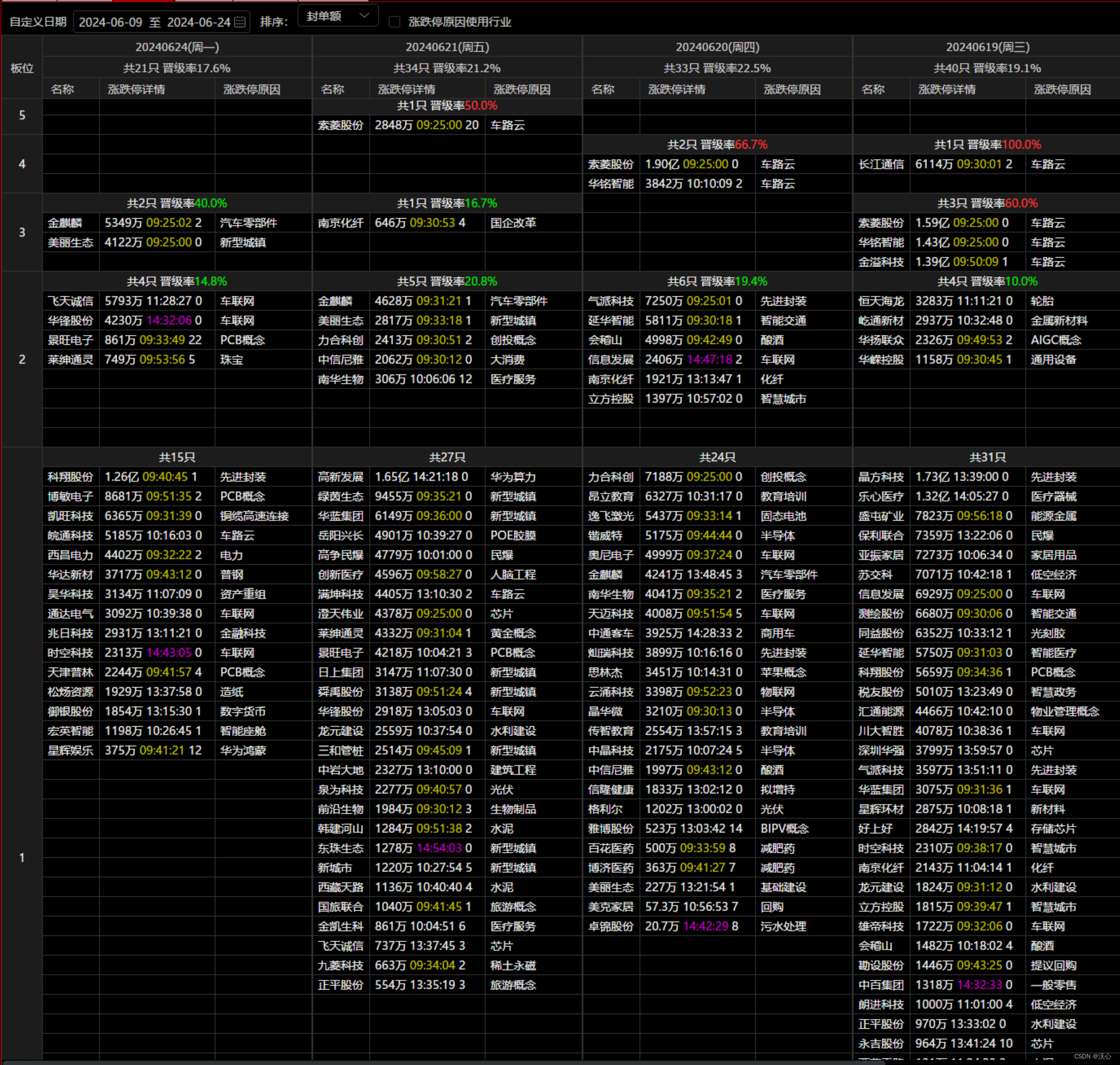Open 昂立教育 stock entry
Image resolution: width=1120 pixels, height=1065 pixels.
pos(610,497)
